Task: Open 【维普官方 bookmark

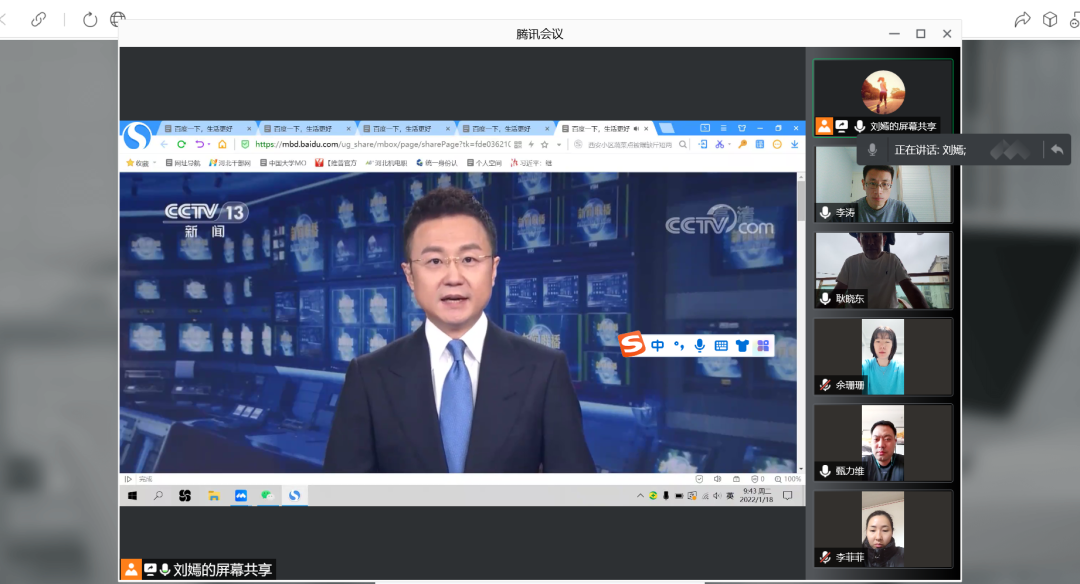Action: pos(336,163)
